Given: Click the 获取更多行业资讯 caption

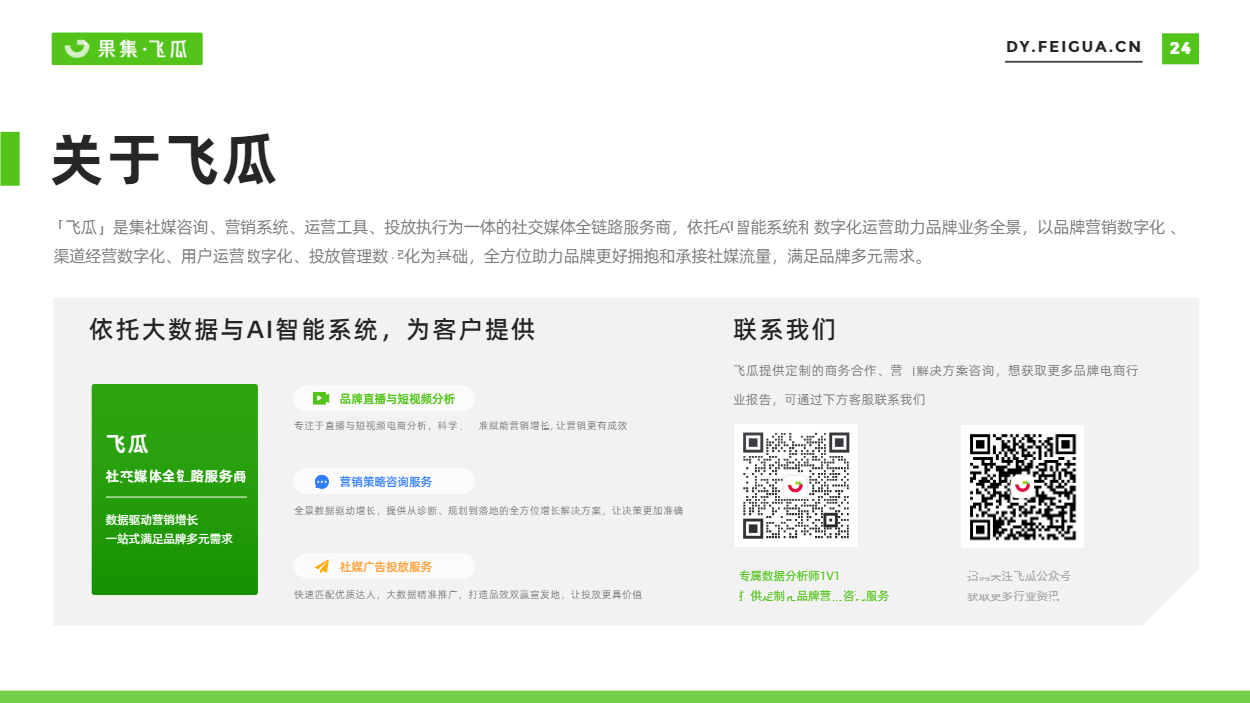Looking at the screenshot, I should click(x=1013, y=596).
